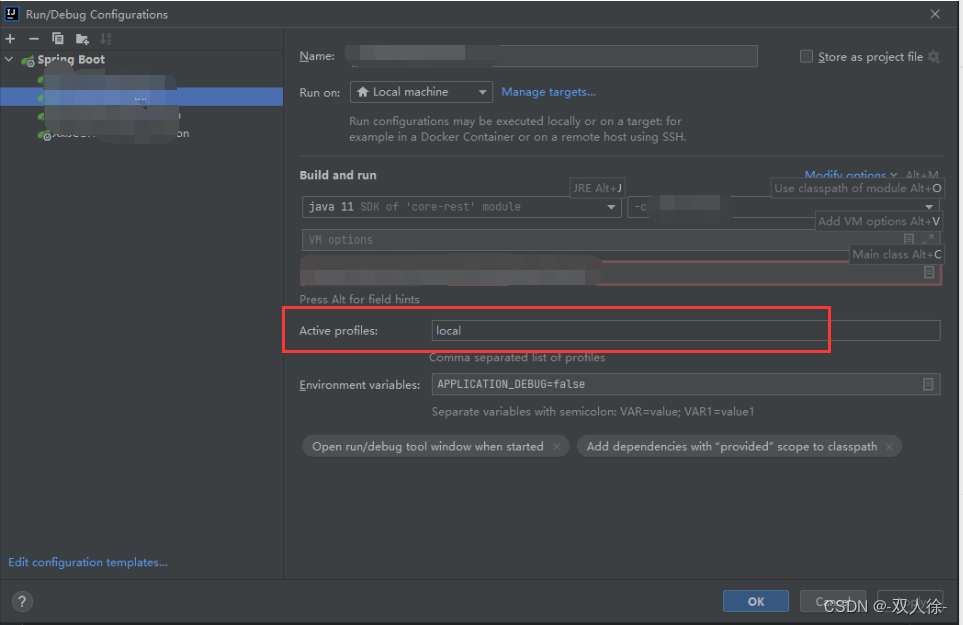This screenshot has width=963, height=625.
Task: Open Edit configuration templates link
Action: (88, 562)
